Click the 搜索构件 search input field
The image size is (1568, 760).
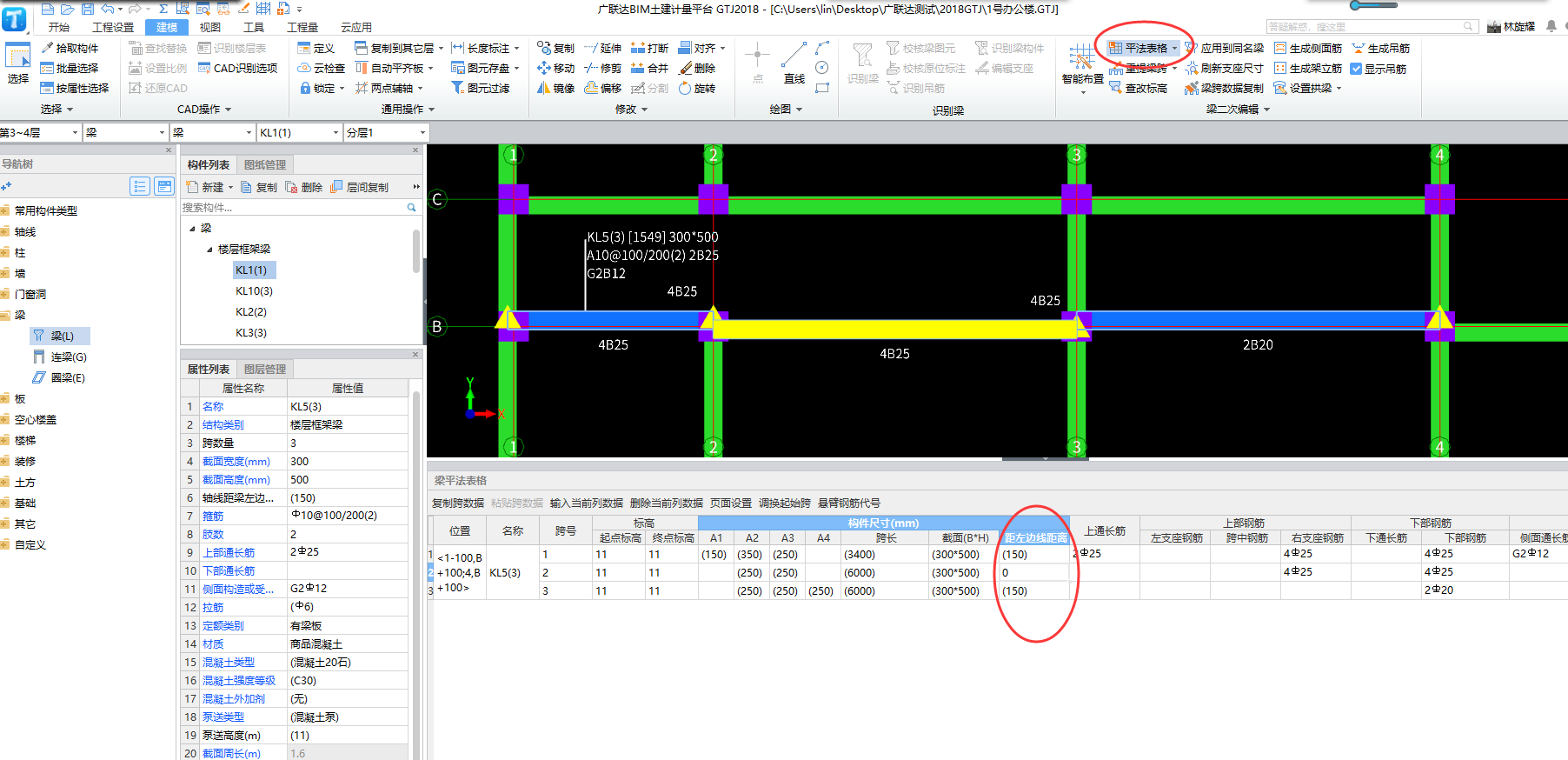coord(294,207)
